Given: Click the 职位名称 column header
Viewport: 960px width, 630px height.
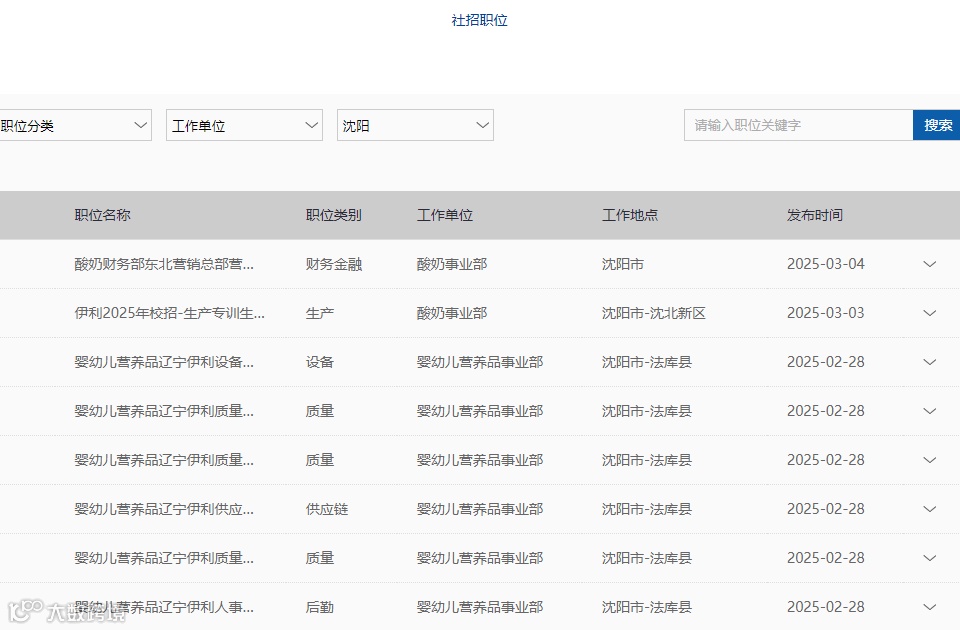Looking at the screenshot, I should point(102,215).
